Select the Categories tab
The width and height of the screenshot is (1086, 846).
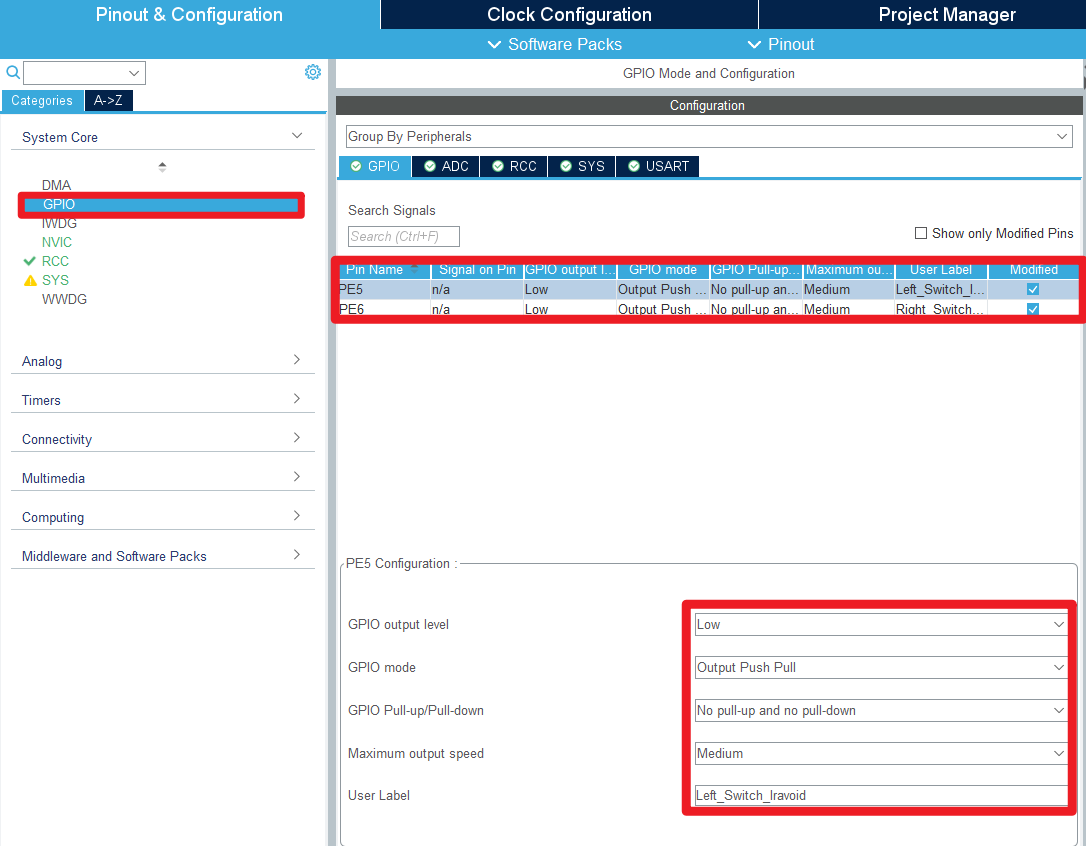tap(42, 100)
